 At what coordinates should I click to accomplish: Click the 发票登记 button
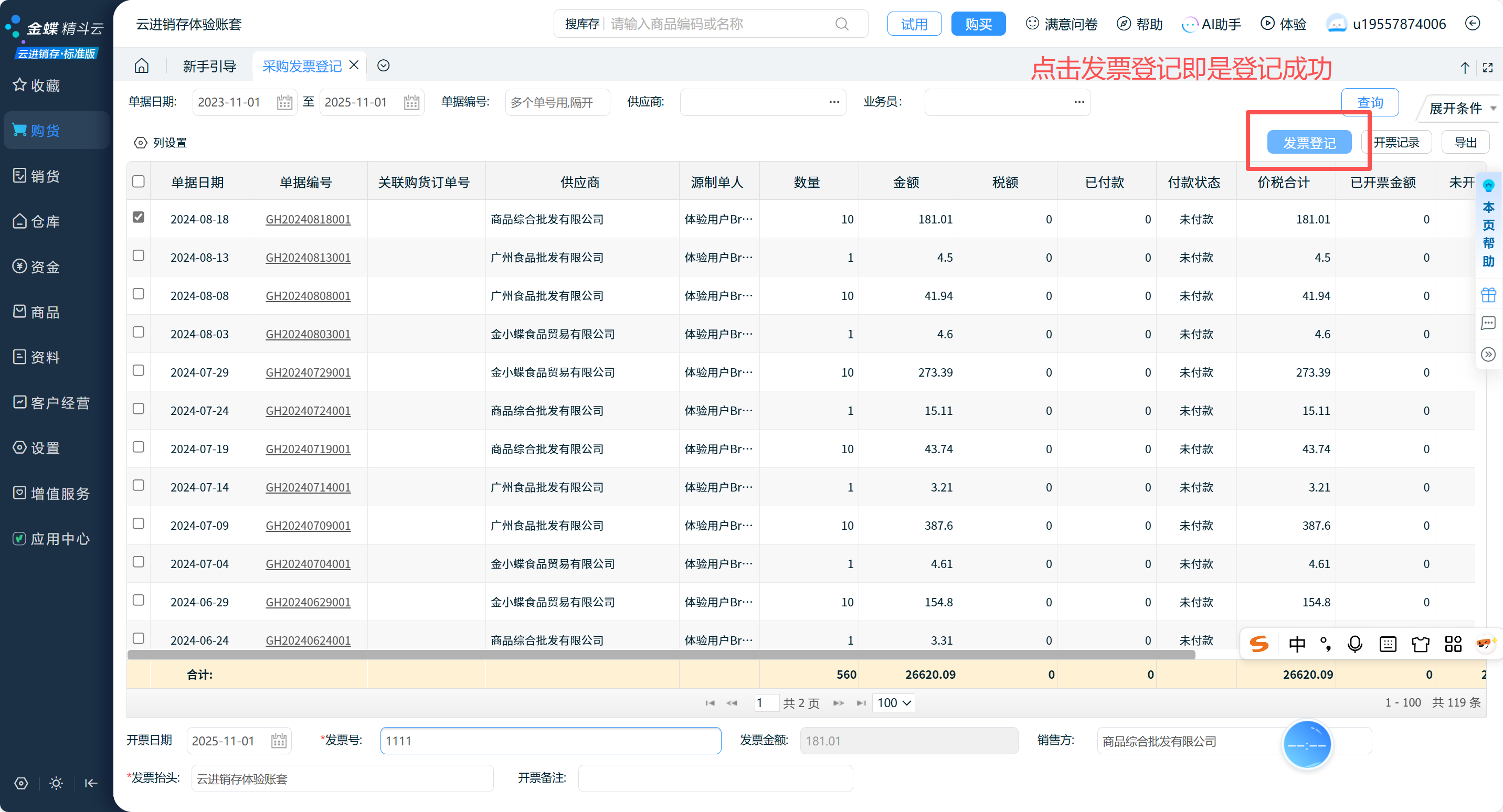pyautogui.click(x=1309, y=142)
